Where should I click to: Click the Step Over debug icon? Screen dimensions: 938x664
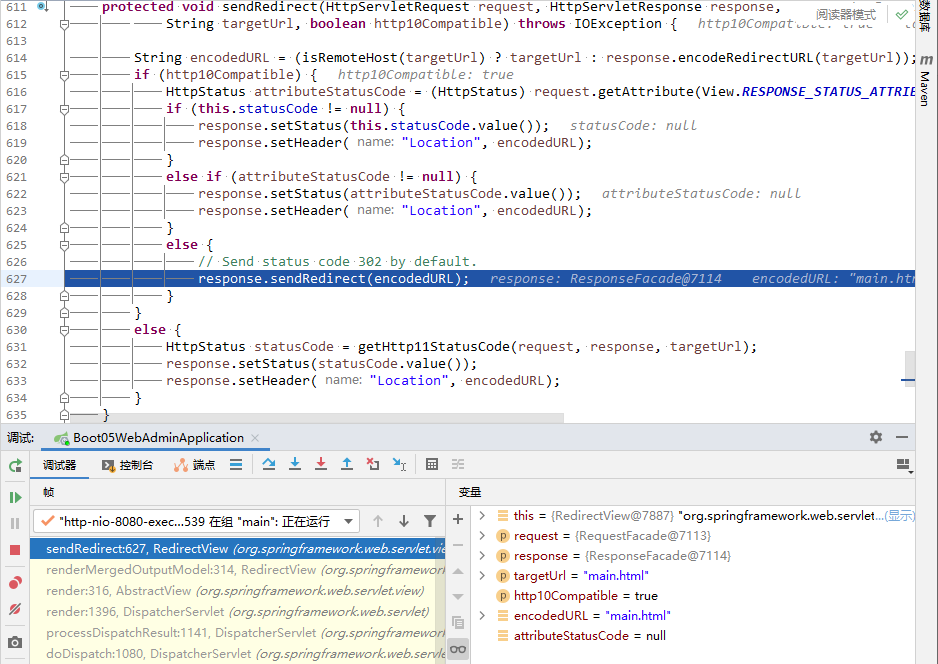pos(269,464)
